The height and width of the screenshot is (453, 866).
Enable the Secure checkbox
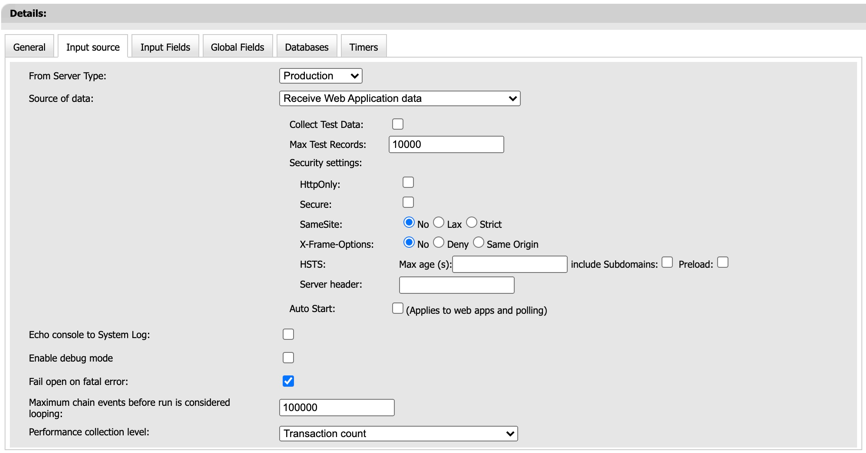click(x=408, y=203)
